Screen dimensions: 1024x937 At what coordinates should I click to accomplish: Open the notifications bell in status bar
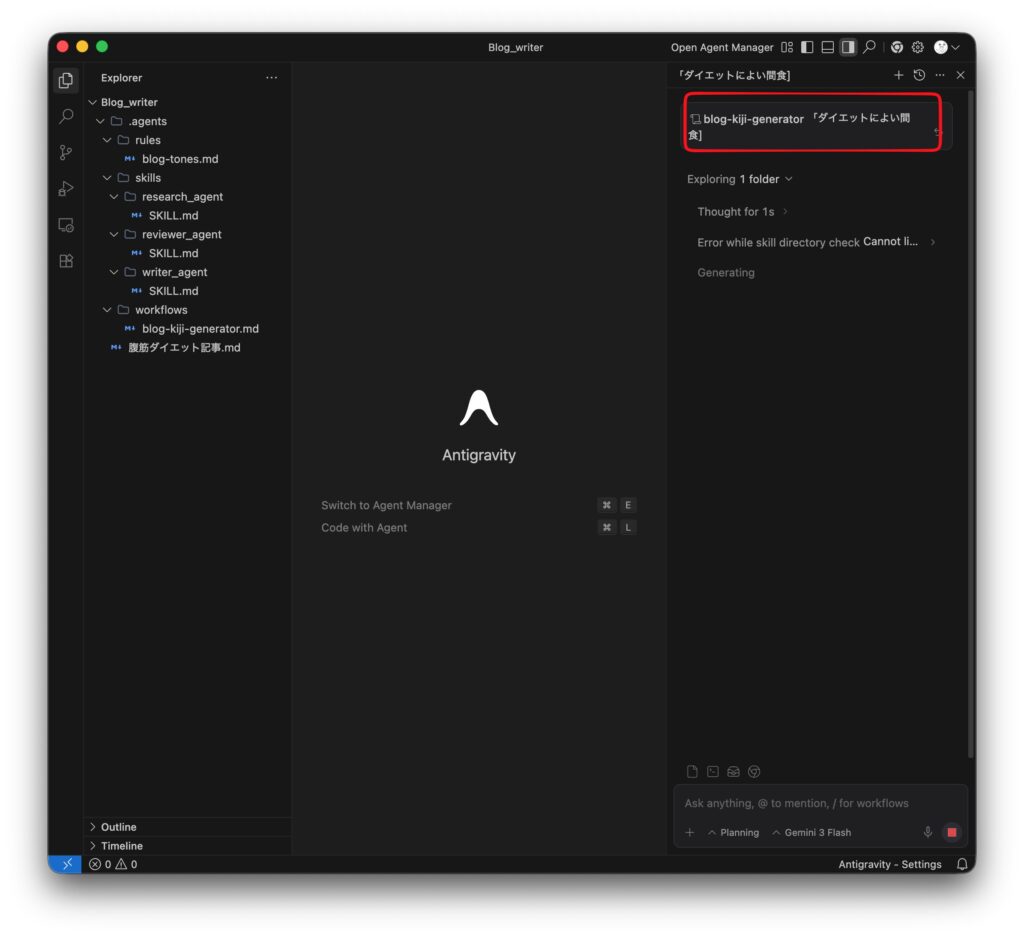coord(961,864)
